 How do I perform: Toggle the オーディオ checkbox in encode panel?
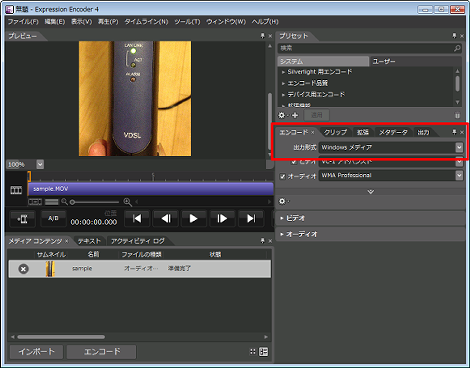pos(282,176)
